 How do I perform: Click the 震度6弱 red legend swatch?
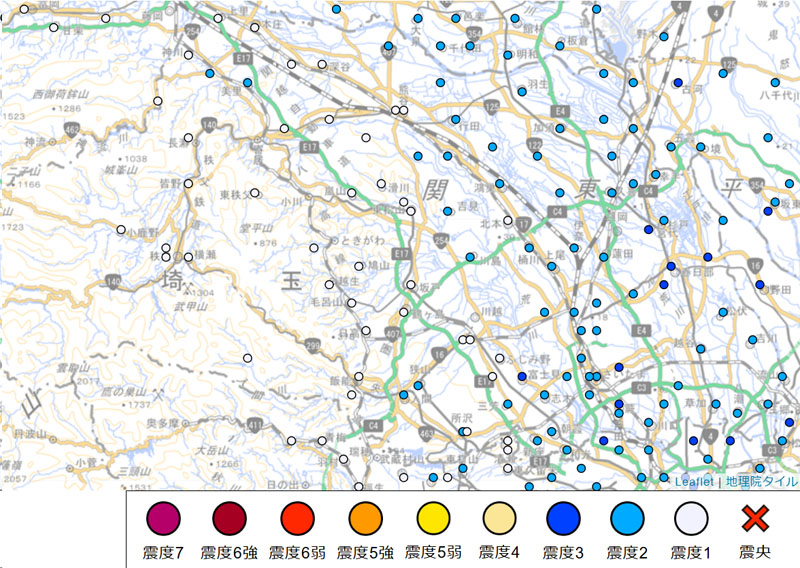[297, 518]
